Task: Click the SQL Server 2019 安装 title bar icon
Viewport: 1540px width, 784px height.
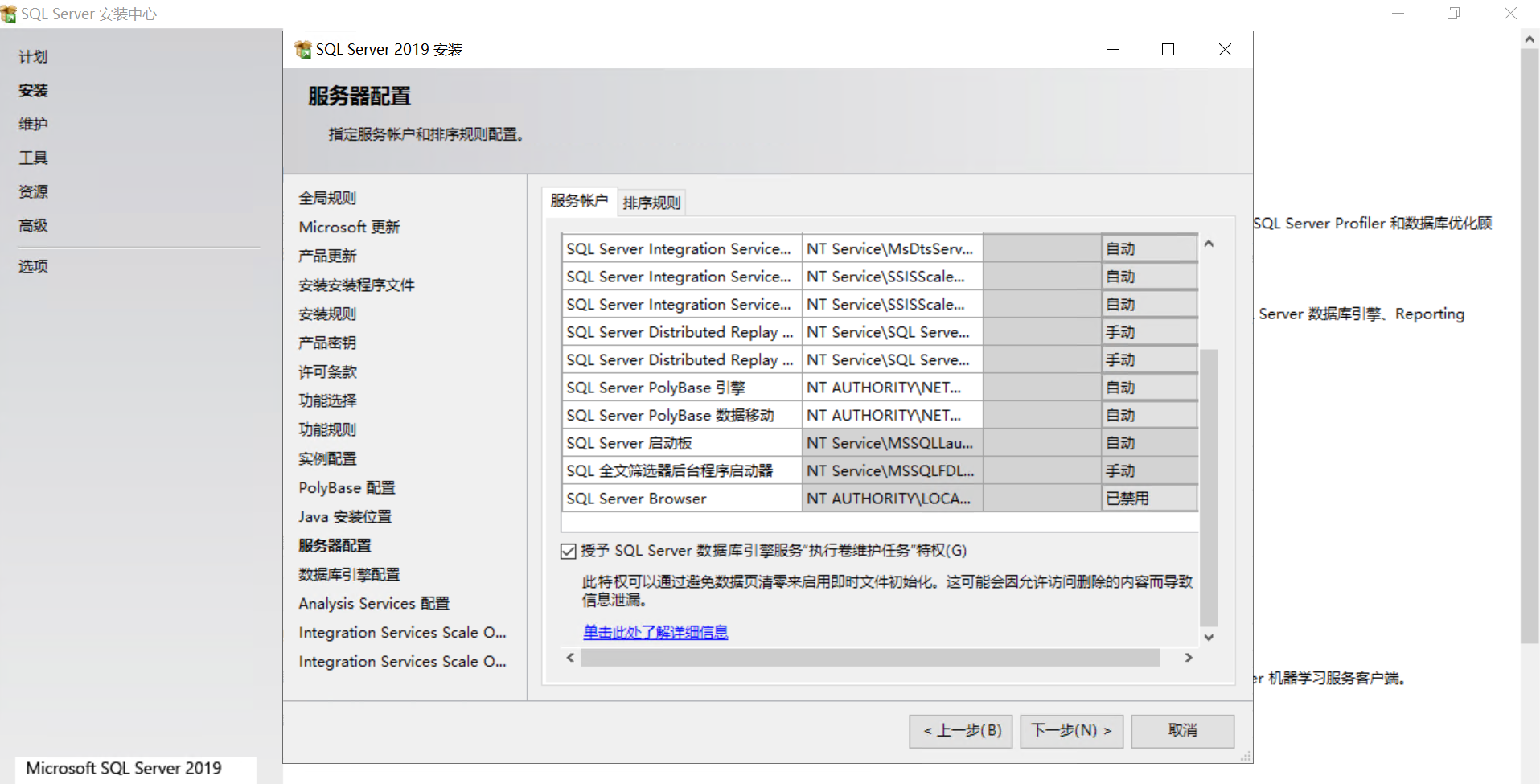Action: pos(303,50)
